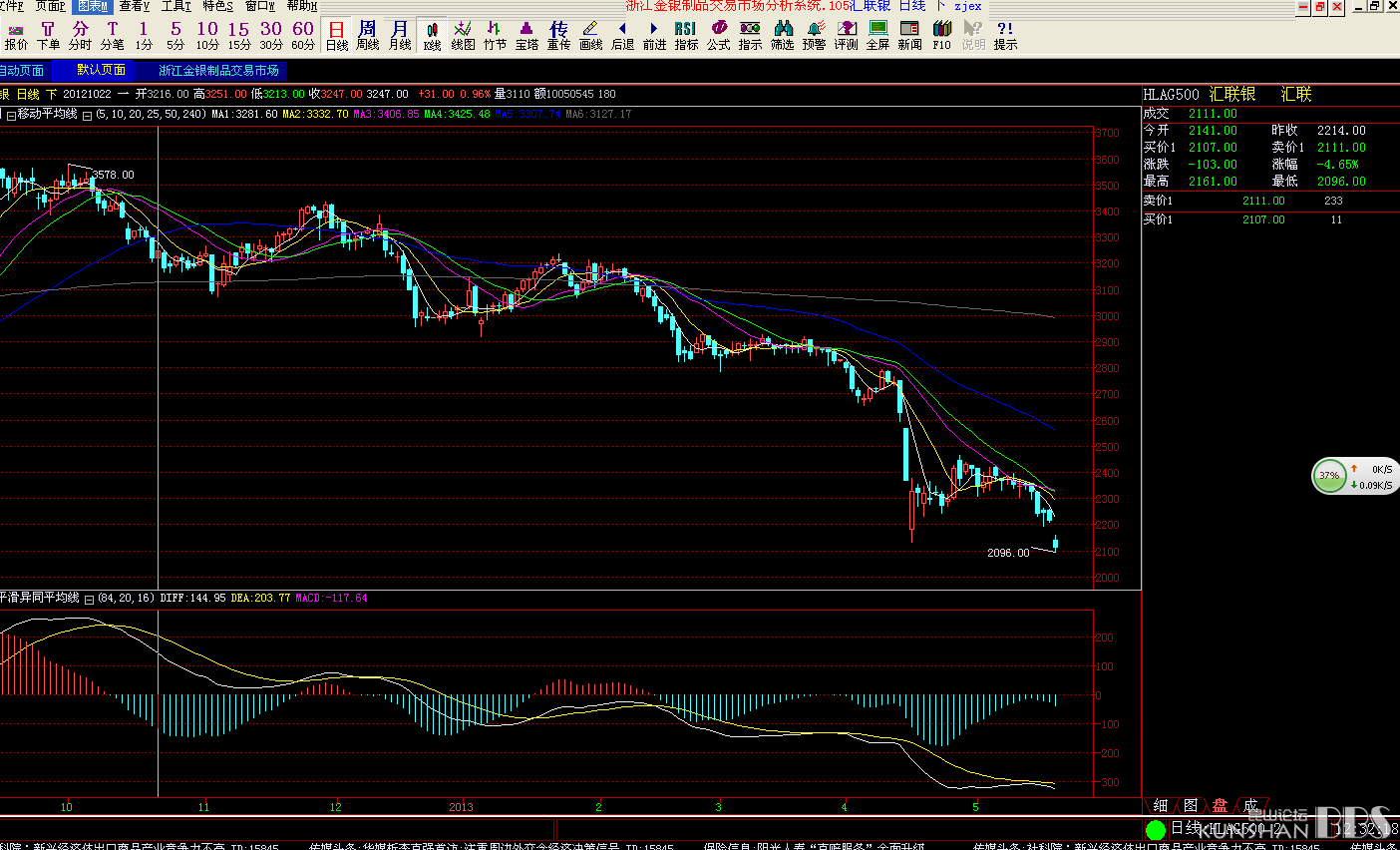Click the 前进 forward arrow
This screenshot has width=1400, height=850.
coord(655,36)
